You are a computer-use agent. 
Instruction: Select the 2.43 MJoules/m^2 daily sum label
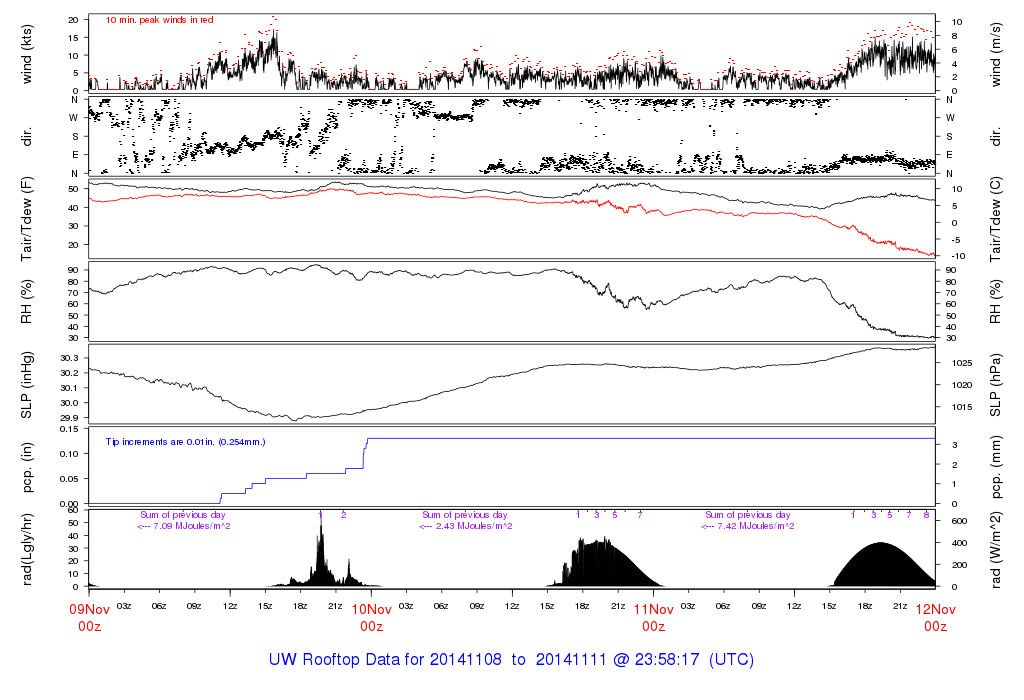click(467, 526)
